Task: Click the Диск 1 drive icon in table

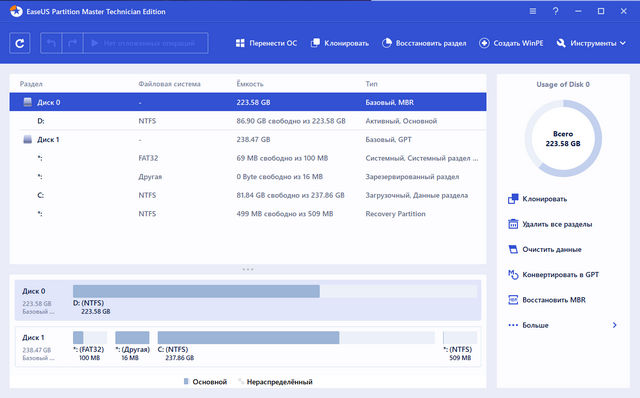Action: (27, 139)
